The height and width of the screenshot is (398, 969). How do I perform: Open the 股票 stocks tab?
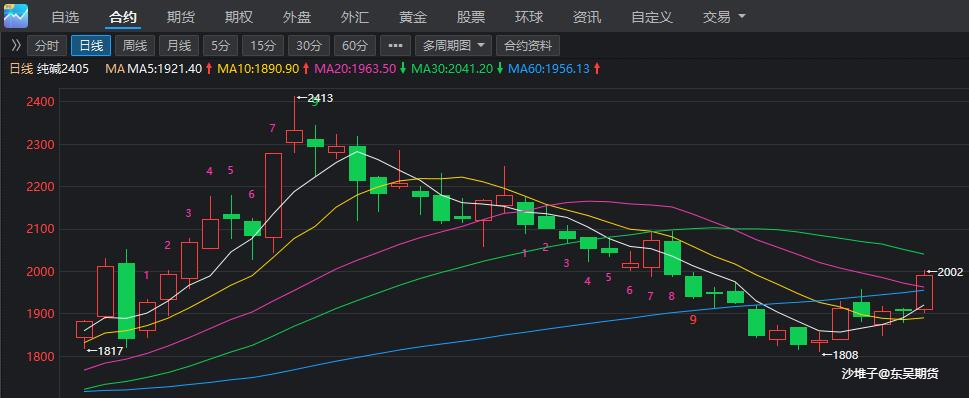[471, 17]
